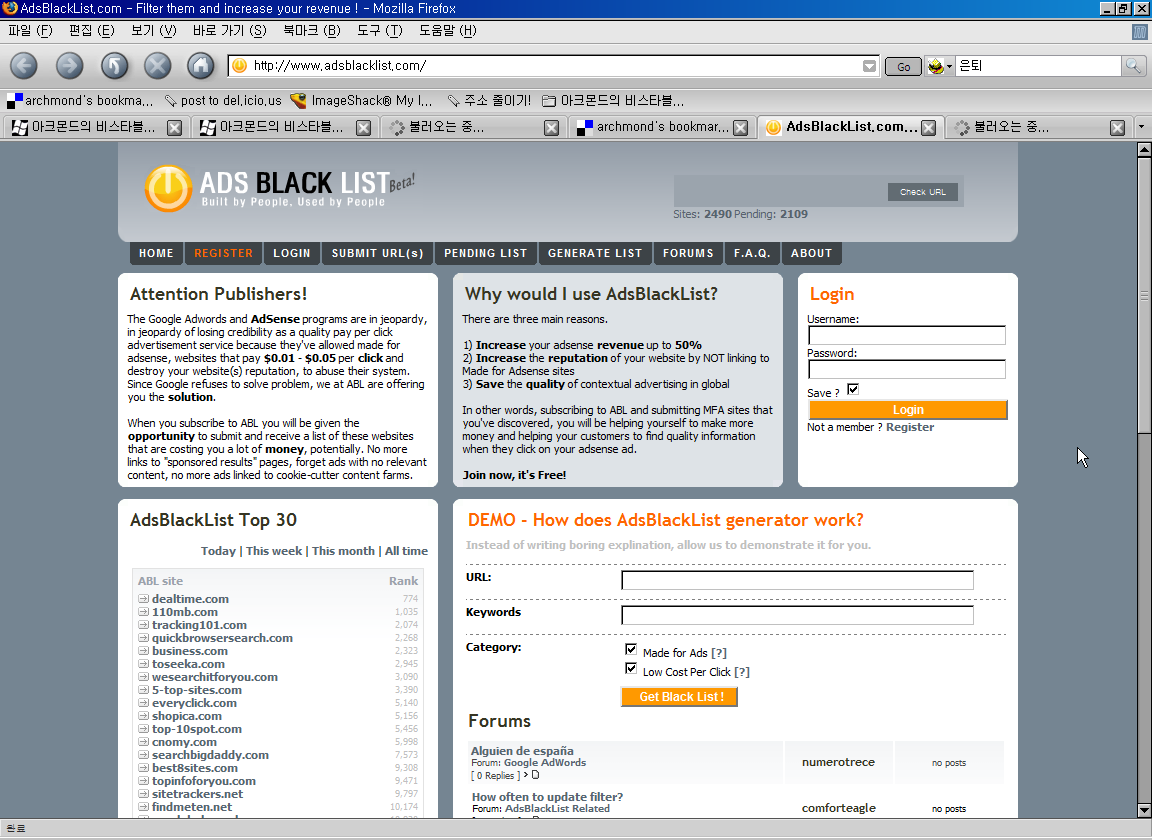
Task: Toggle the Low Cost Per Click checkbox
Action: (x=630, y=669)
